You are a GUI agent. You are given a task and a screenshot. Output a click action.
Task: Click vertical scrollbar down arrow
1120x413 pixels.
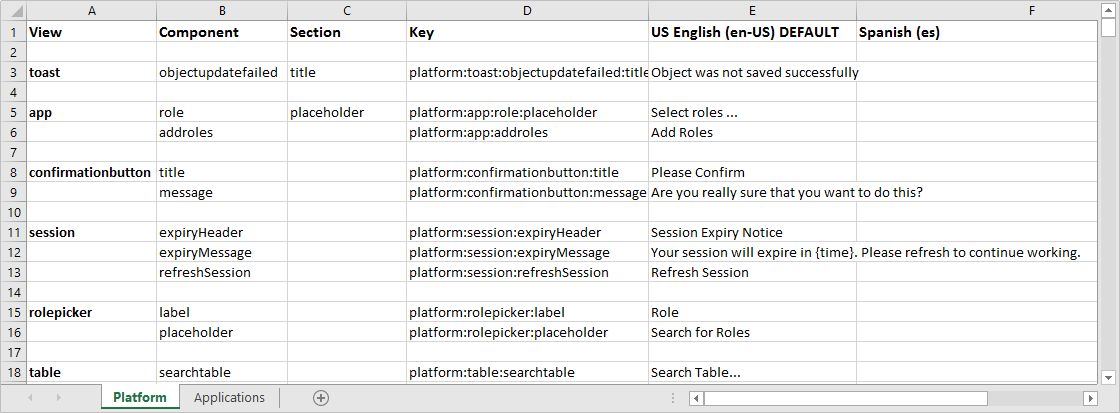pos(1108,377)
